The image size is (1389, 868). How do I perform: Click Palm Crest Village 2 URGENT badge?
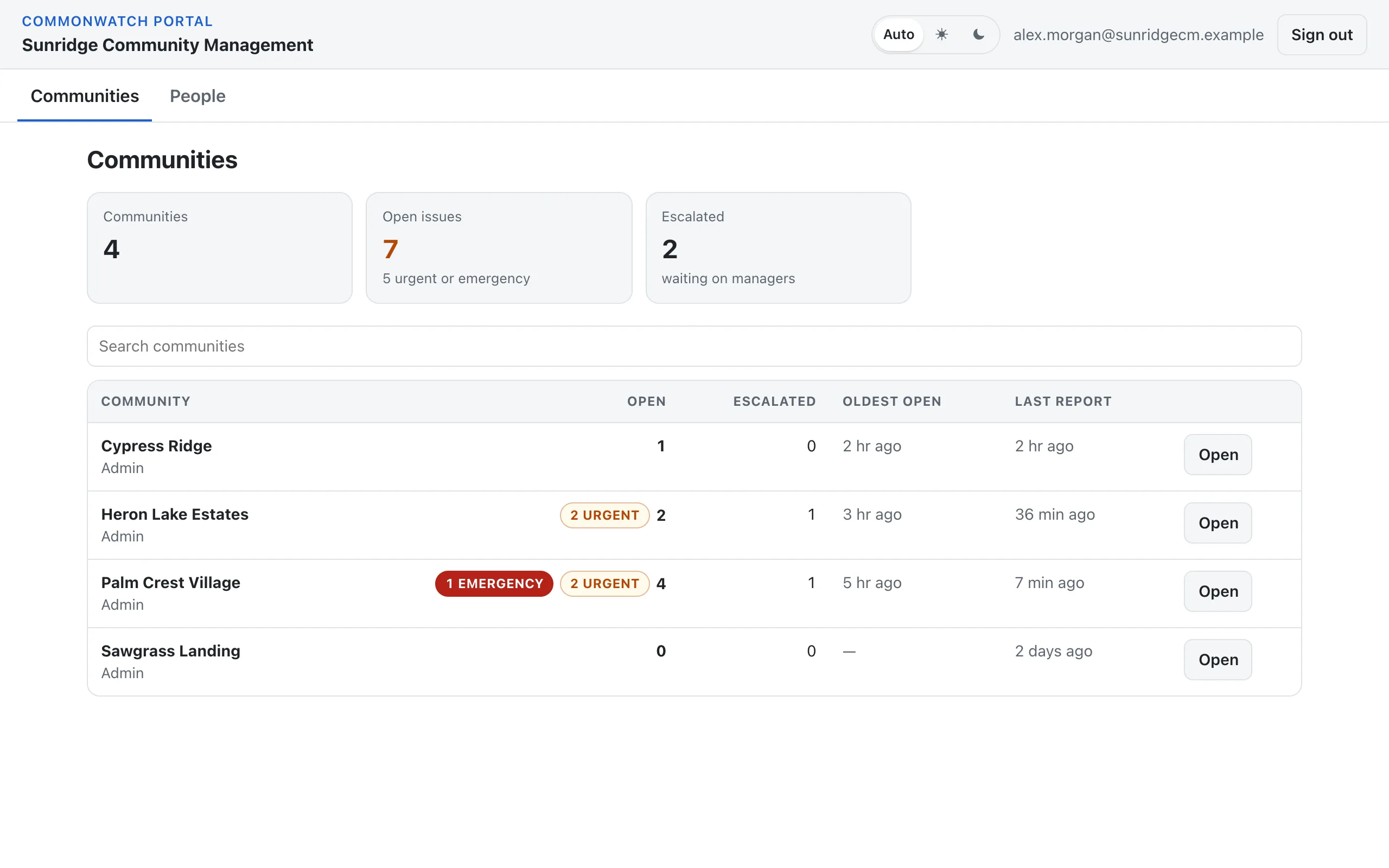(x=604, y=584)
